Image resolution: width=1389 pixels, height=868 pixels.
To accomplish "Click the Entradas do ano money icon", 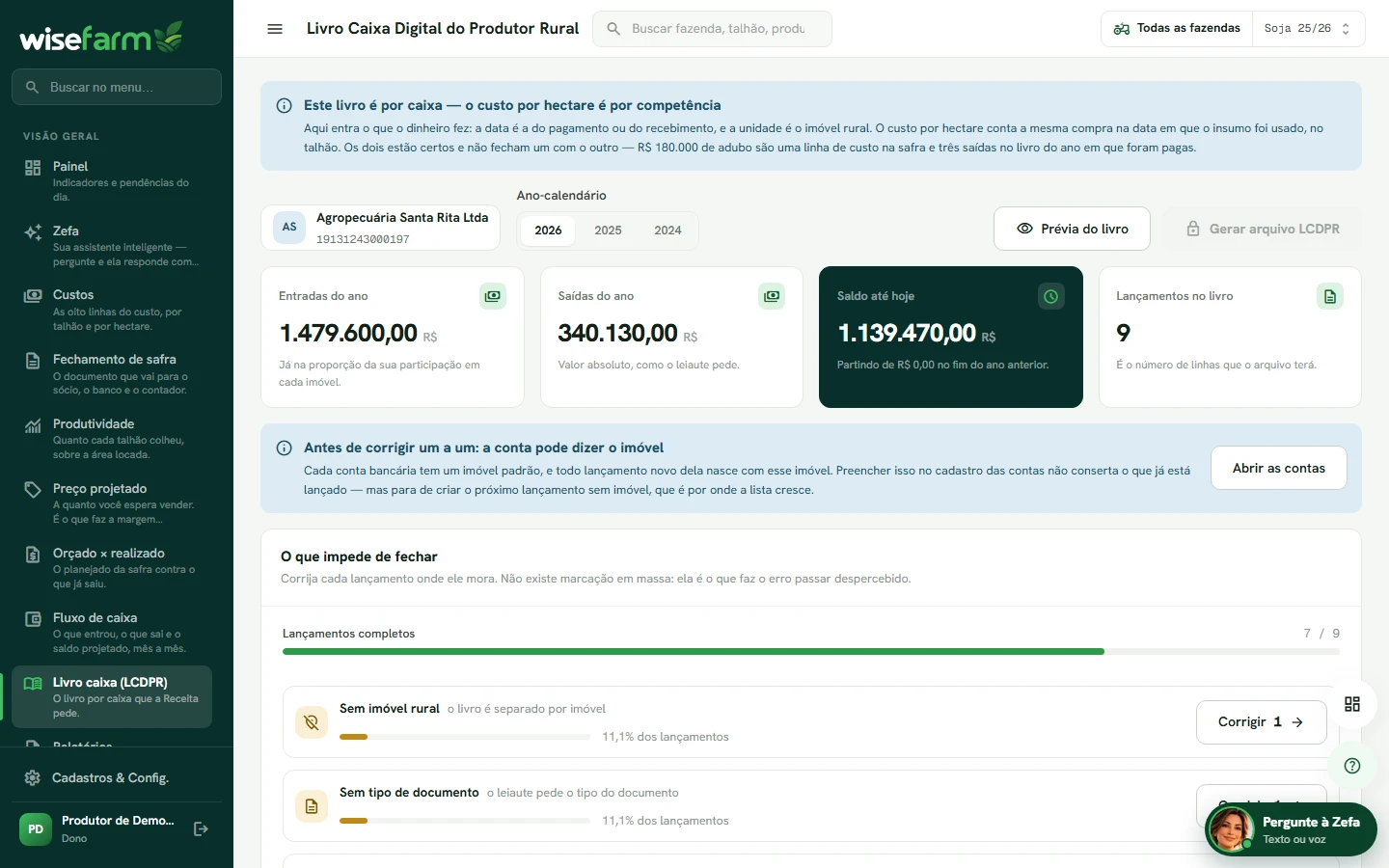I will [493, 296].
